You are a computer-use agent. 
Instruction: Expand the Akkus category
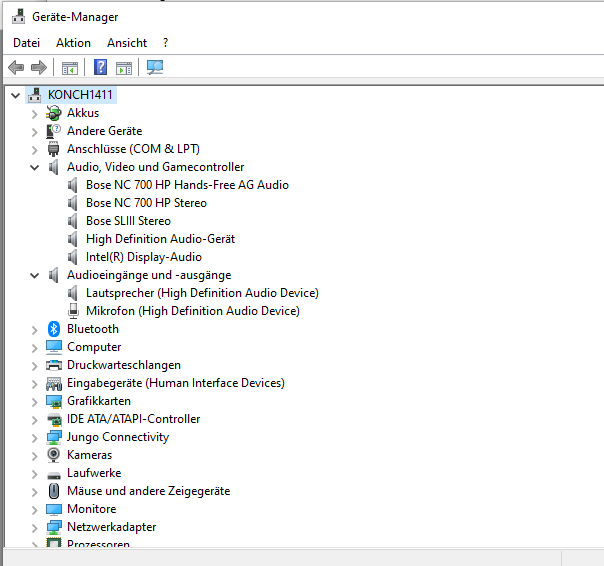[x=35, y=114]
